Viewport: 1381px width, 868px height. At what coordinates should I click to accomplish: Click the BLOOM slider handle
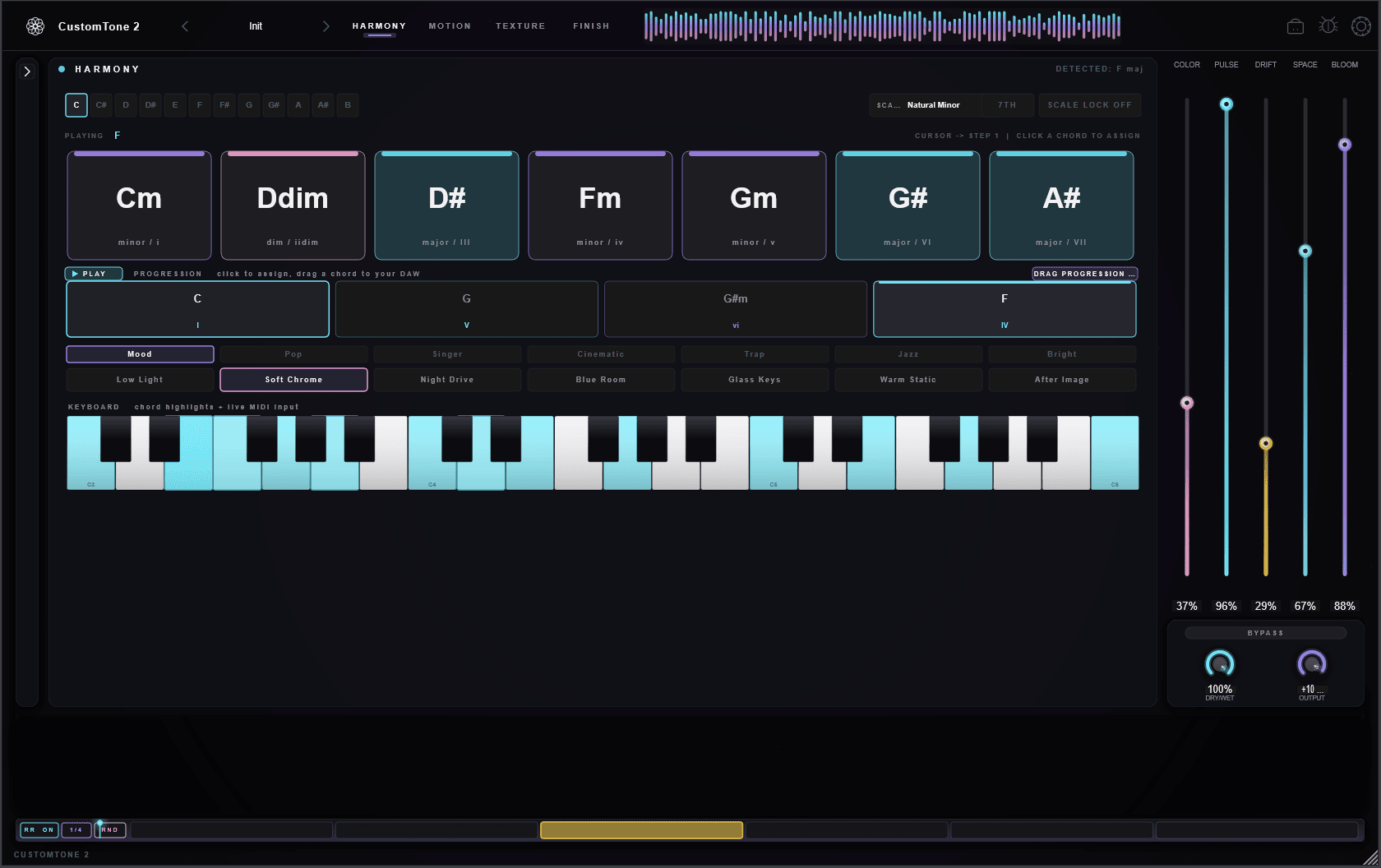pyautogui.click(x=1345, y=145)
